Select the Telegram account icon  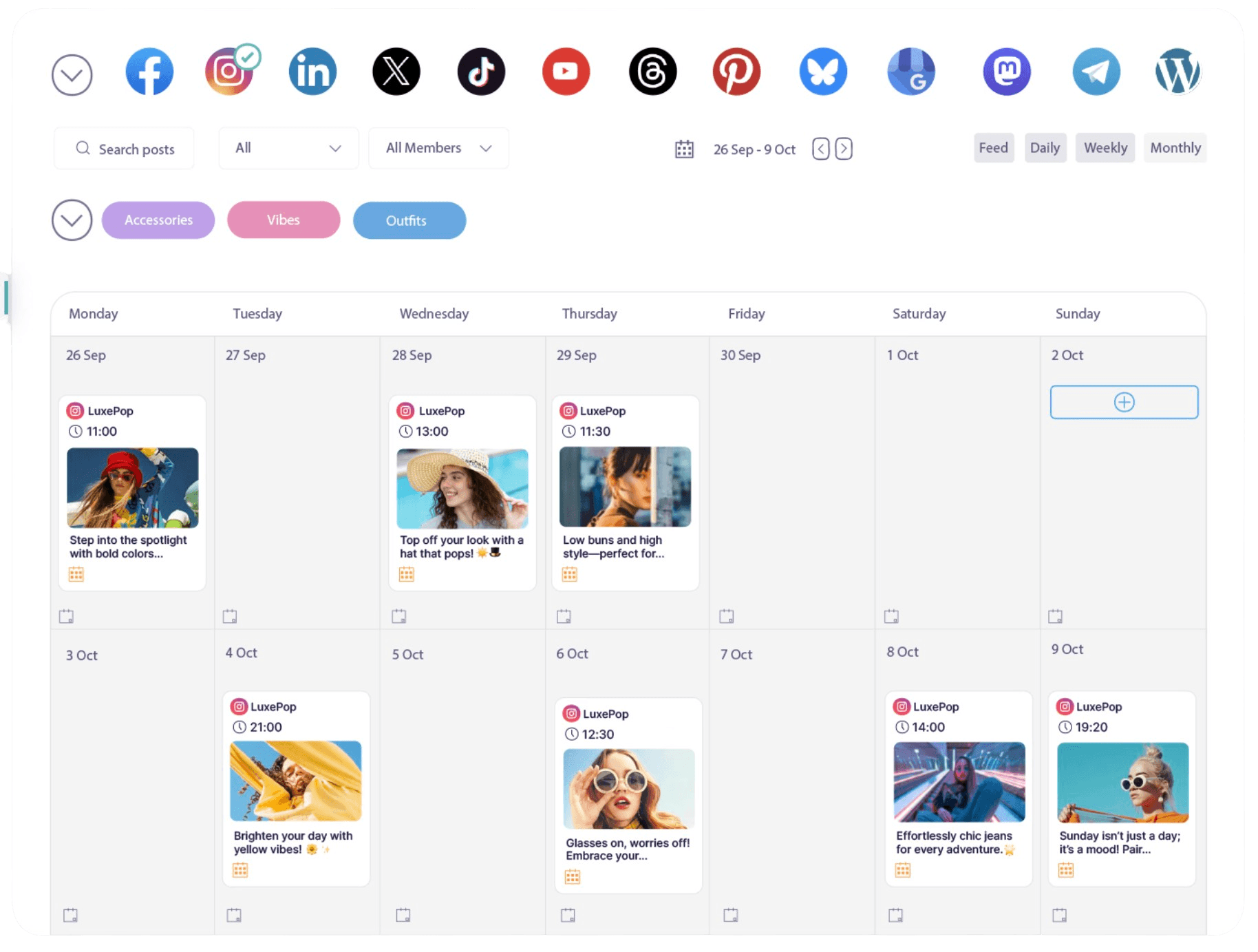1096,72
